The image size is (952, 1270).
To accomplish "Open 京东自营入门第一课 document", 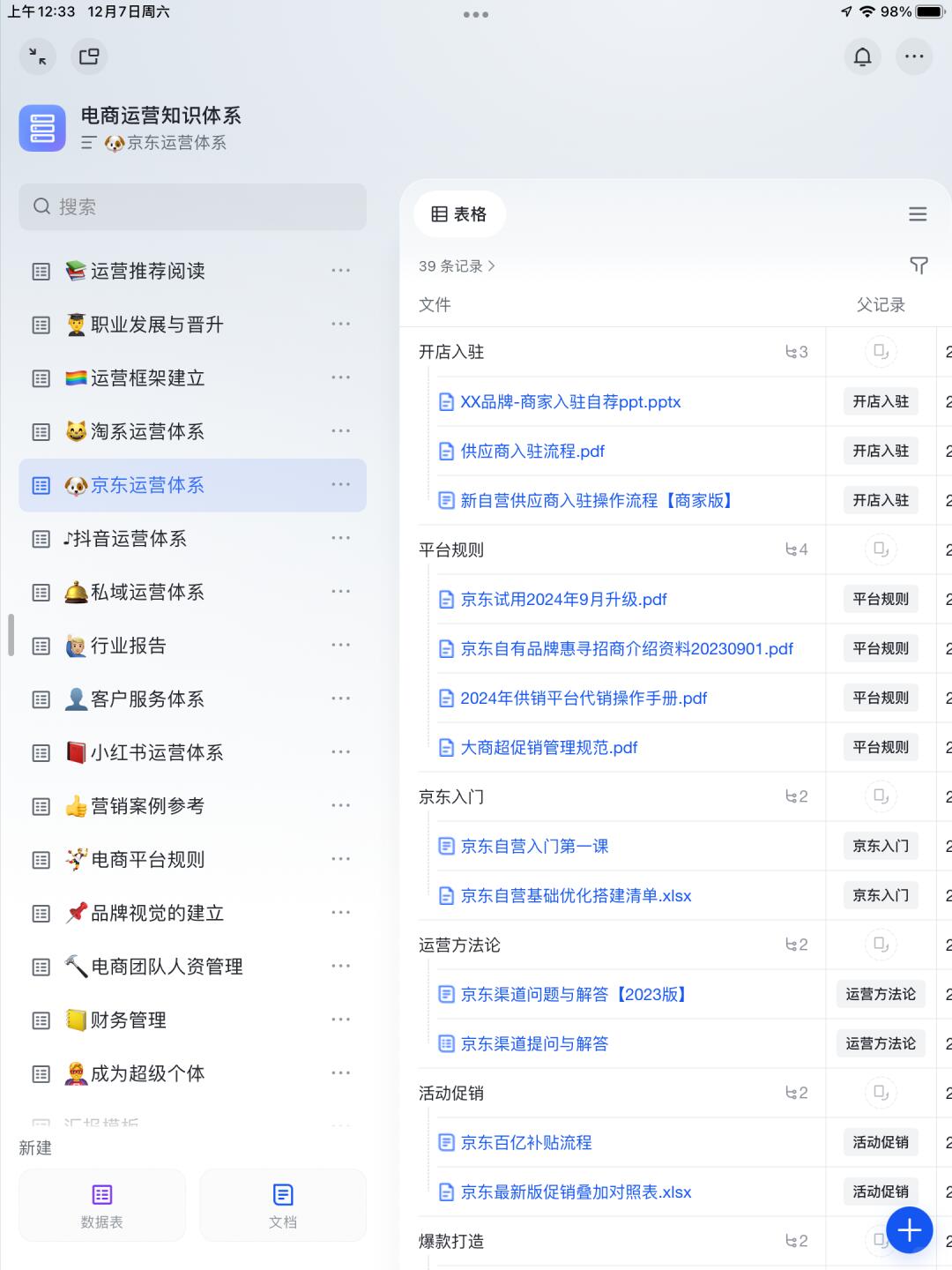I will tap(534, 847).
